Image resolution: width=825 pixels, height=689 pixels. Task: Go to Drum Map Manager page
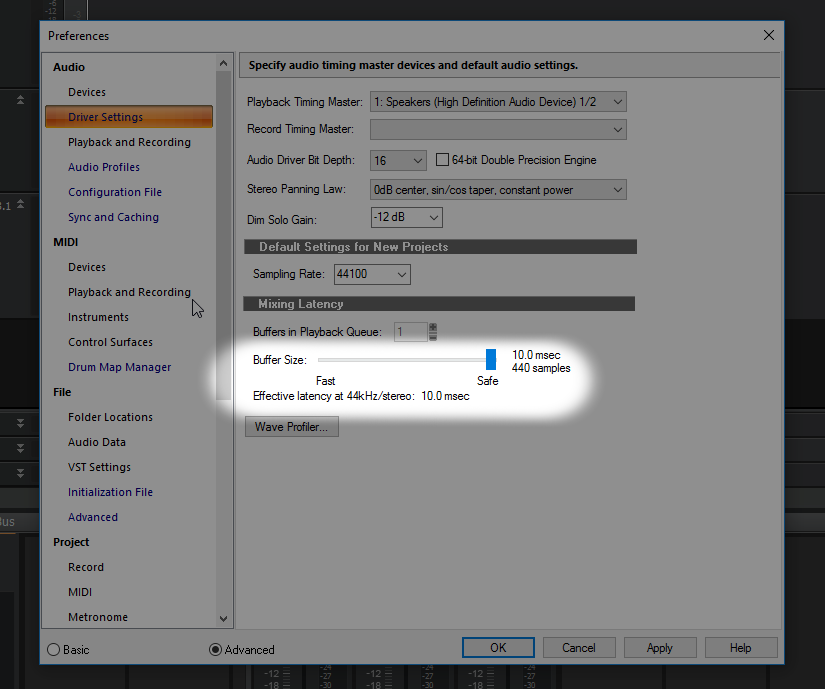pos(119,367)
